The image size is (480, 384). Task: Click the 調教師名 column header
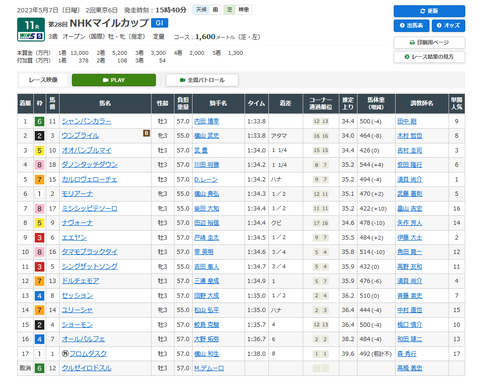click(x=422, y=104)
